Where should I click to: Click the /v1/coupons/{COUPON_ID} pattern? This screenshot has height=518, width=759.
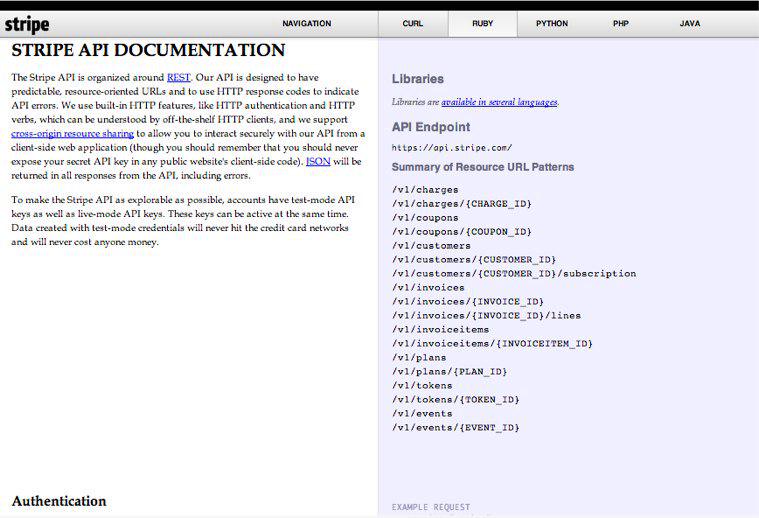pos(462,232)
